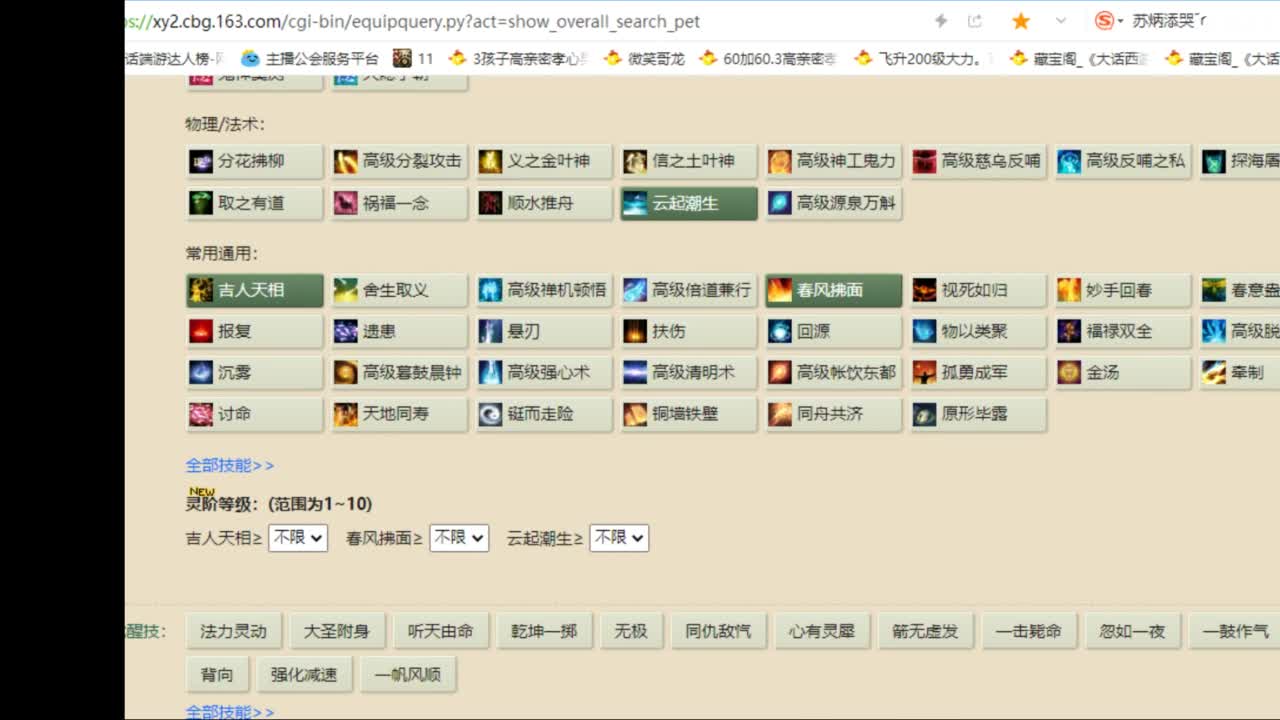Select the 原形毕露 skill icon

tap(924, 414)
